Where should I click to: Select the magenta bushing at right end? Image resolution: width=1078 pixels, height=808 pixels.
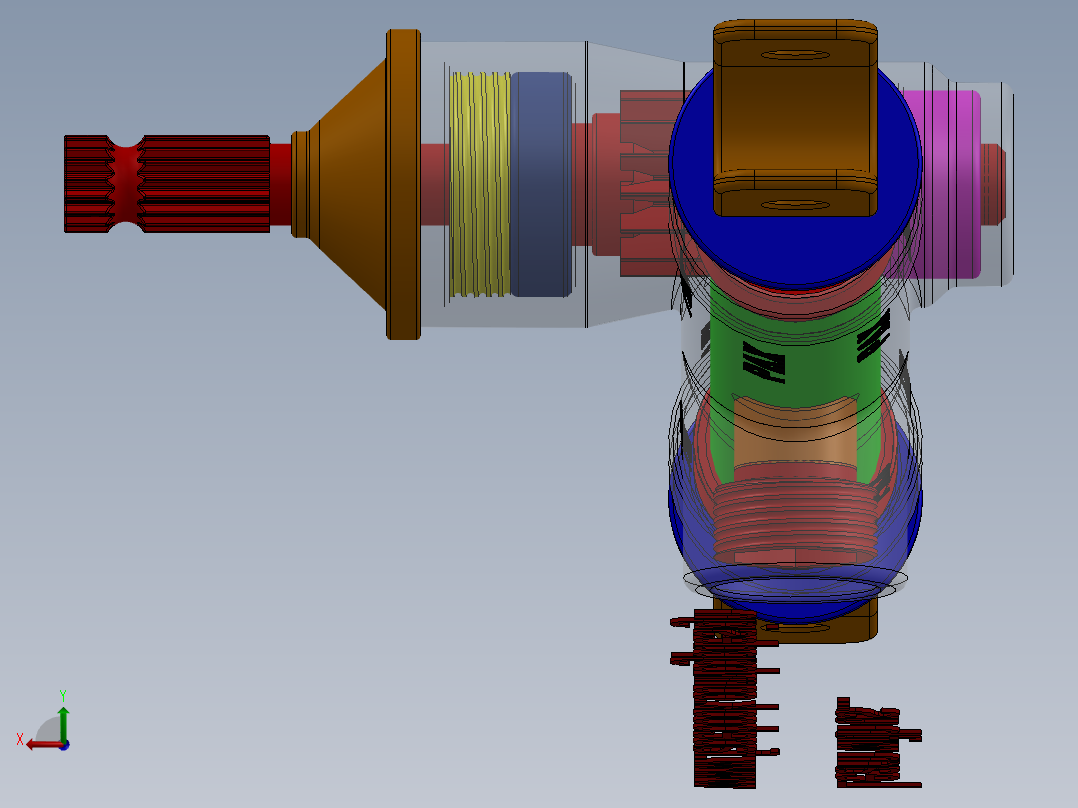pos(952,184)
